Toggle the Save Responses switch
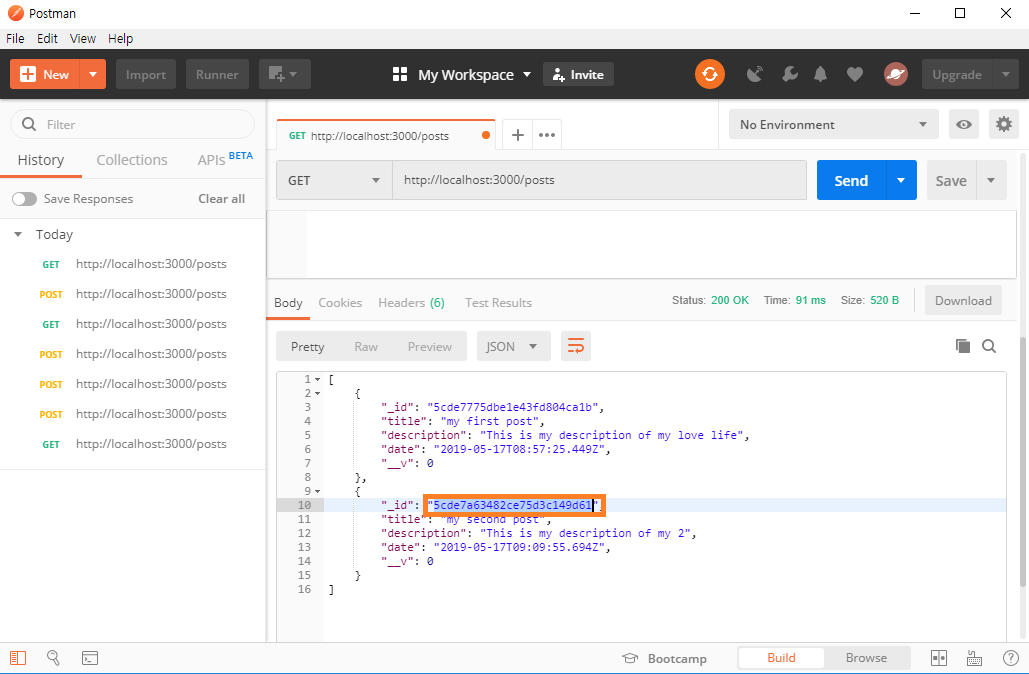1029x674 pixels. click(24, 199)
